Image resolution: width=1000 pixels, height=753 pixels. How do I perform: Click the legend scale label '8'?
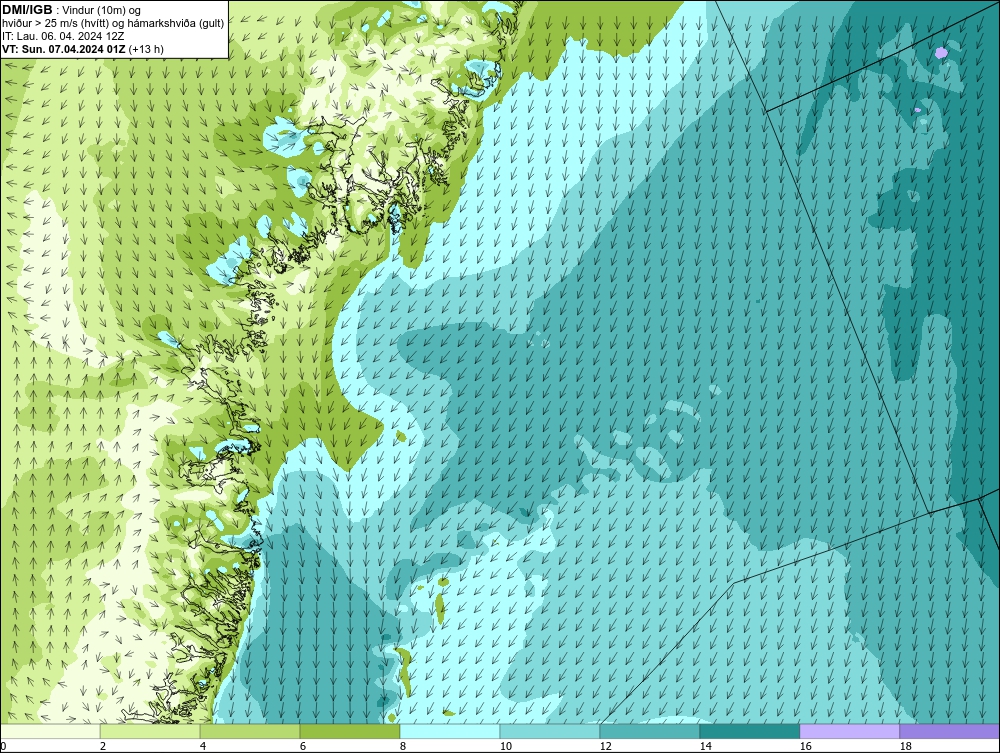point(402,746)
